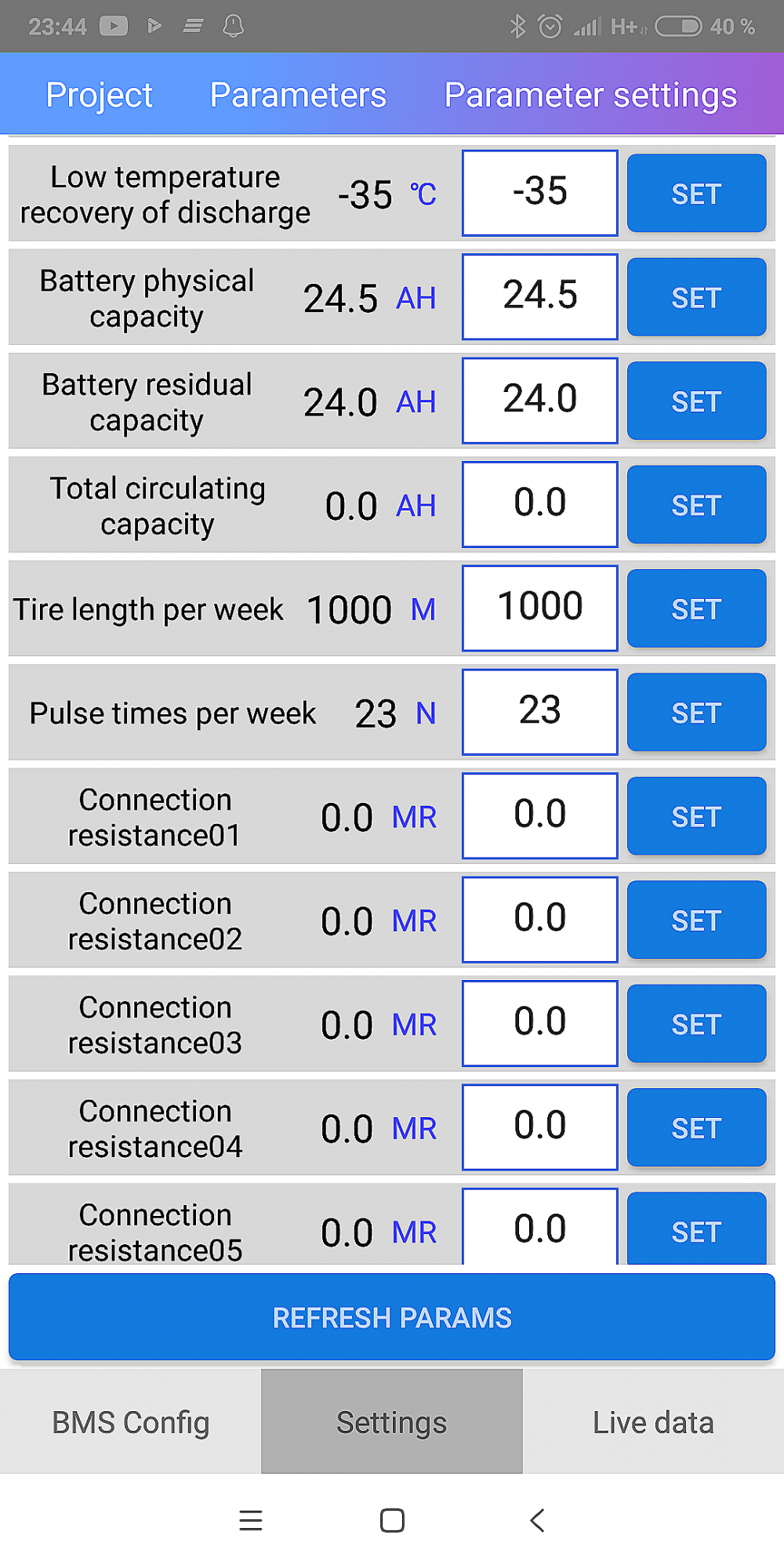This screenshot has height=1568, width=784.
Task: Edit the Battery residual capacity input field
Action: pyautogui.click(x=540, y=400)
